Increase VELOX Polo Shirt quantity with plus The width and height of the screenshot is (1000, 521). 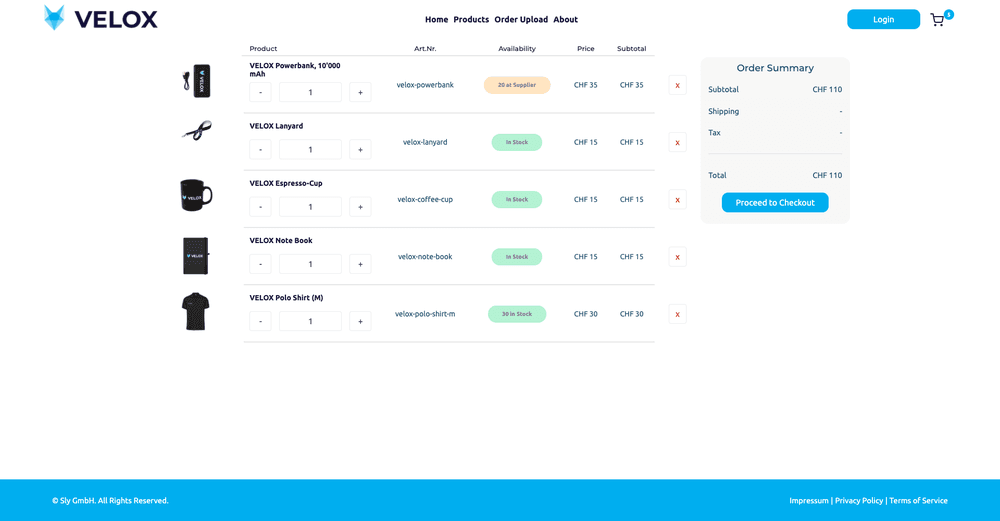(360, 321)
